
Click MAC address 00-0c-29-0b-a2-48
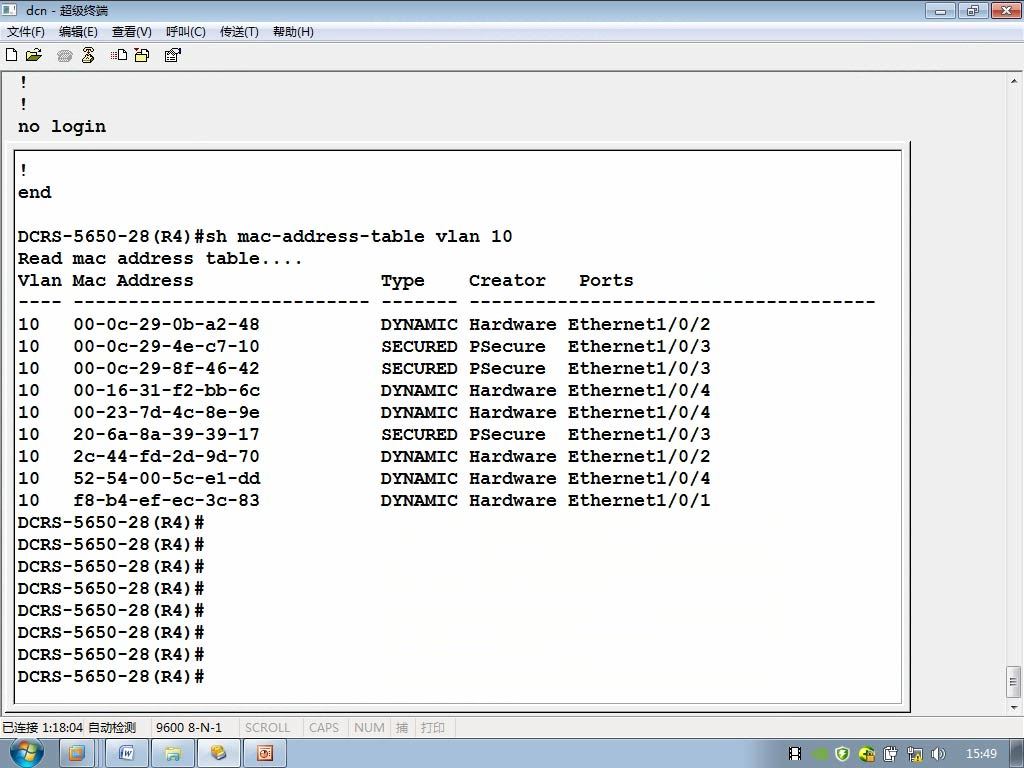click(x=167, y=325)
